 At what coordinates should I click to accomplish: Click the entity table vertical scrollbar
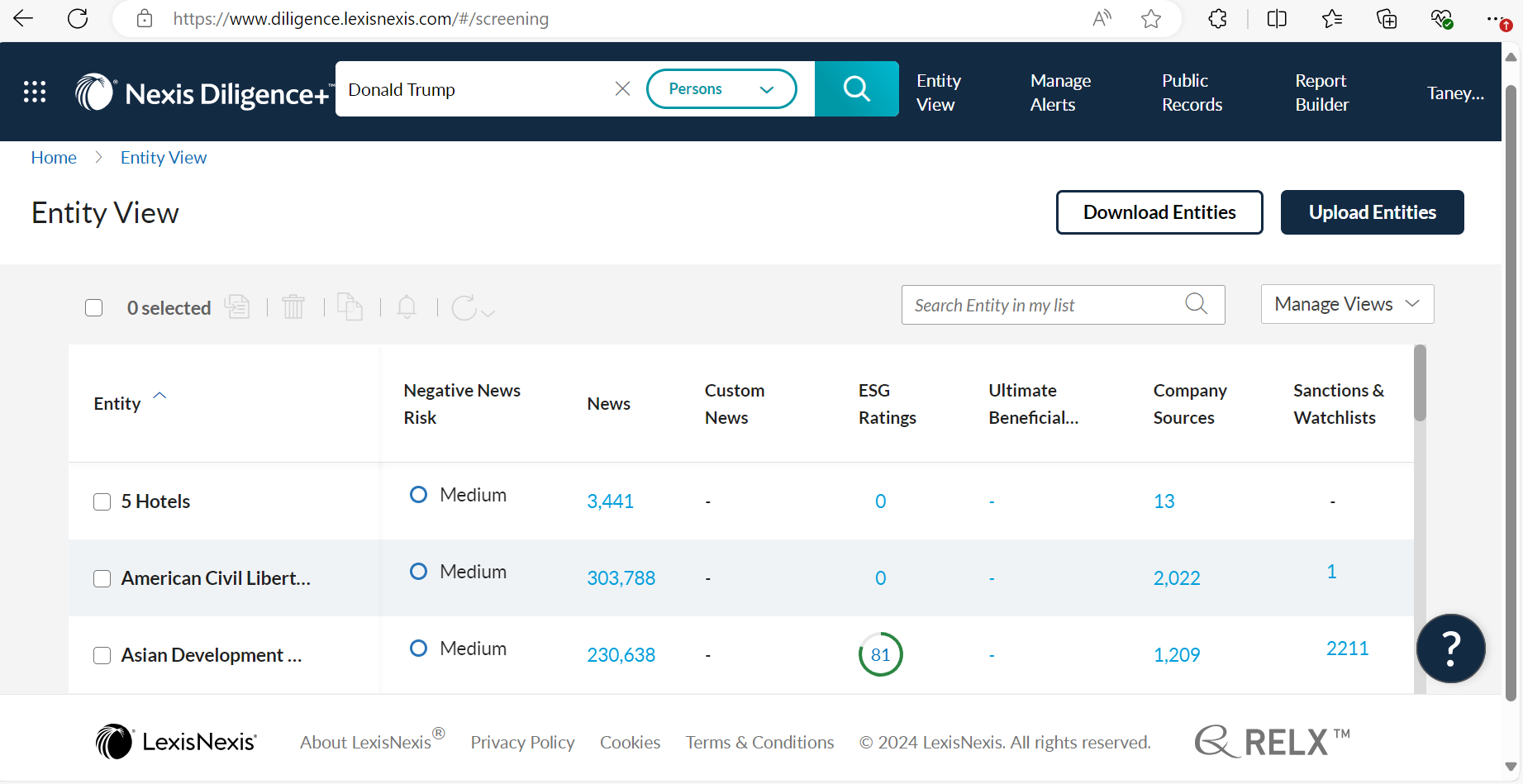[x=1420, y=383]
